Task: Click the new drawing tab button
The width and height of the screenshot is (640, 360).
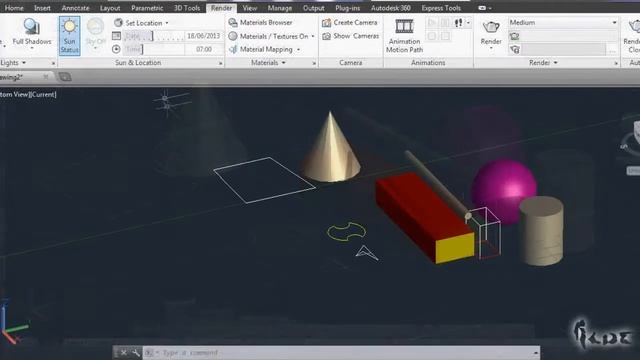Action: [64, 77]
